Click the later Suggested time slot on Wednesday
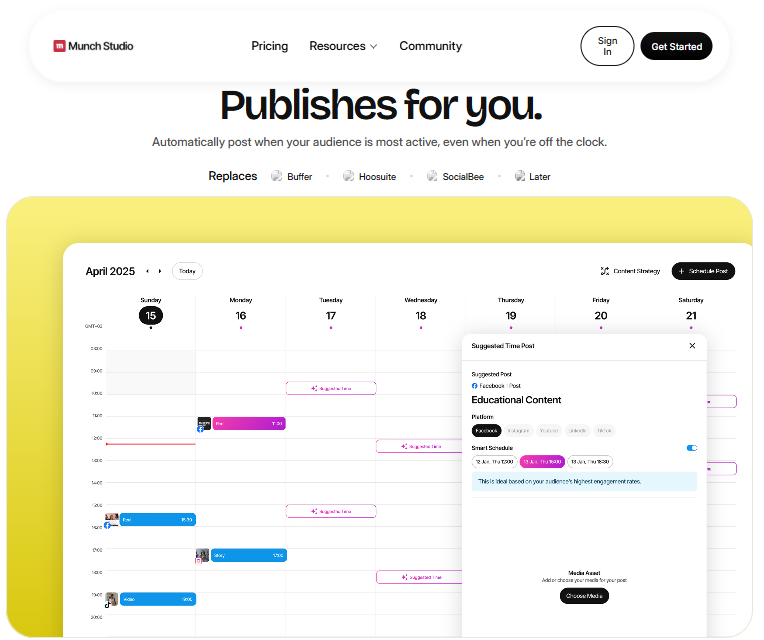The image size is (764, 640). [419, 577]
